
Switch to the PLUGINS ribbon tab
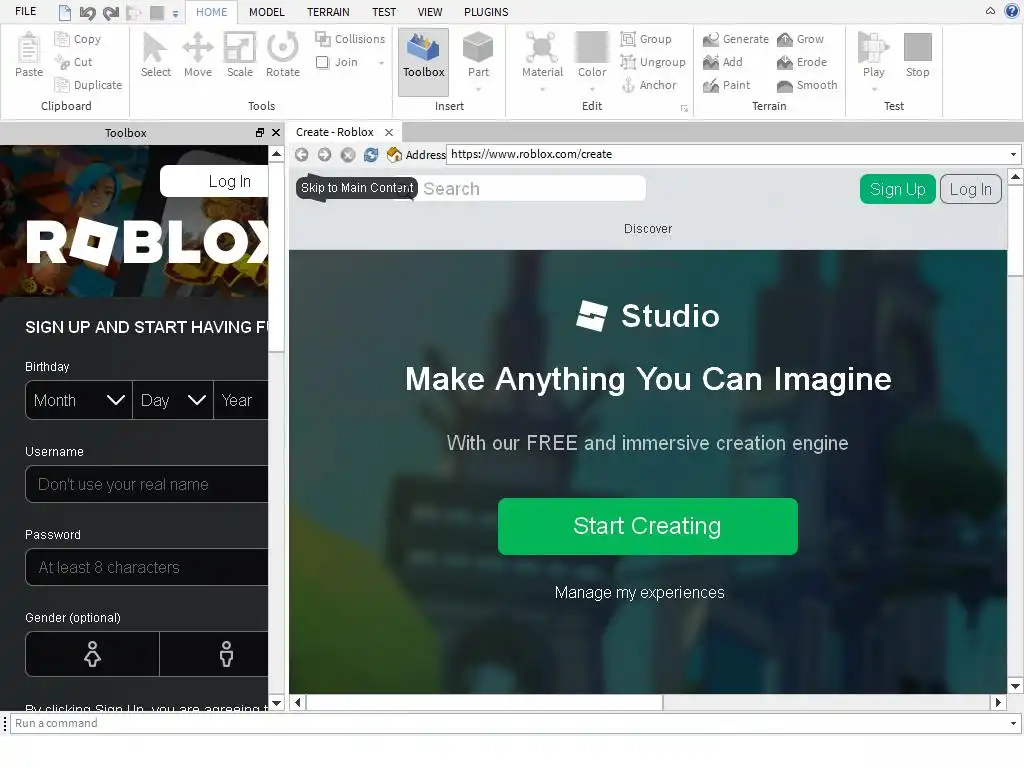486,12
